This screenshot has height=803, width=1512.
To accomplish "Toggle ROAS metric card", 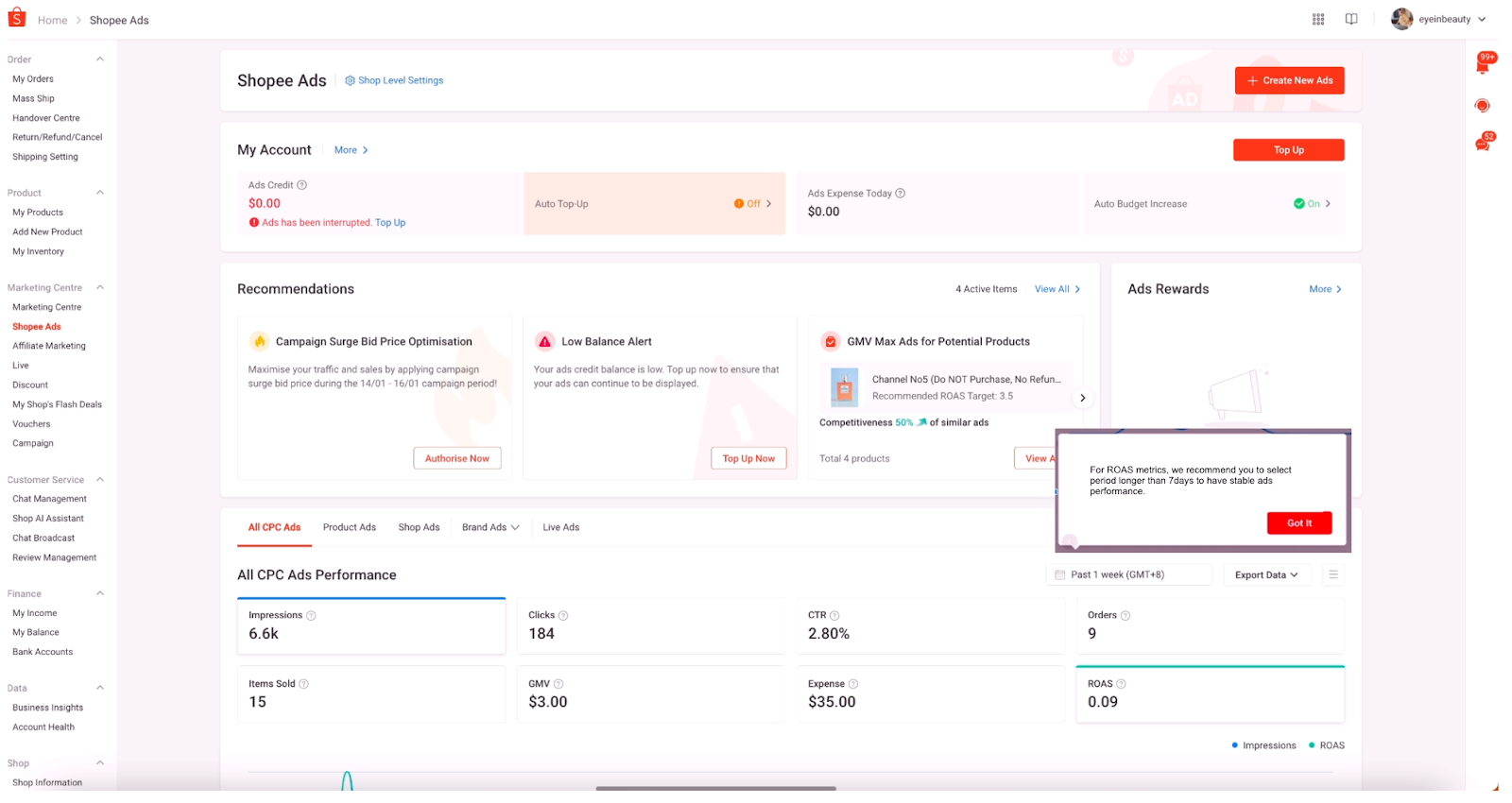I will tap(1211, 694).
